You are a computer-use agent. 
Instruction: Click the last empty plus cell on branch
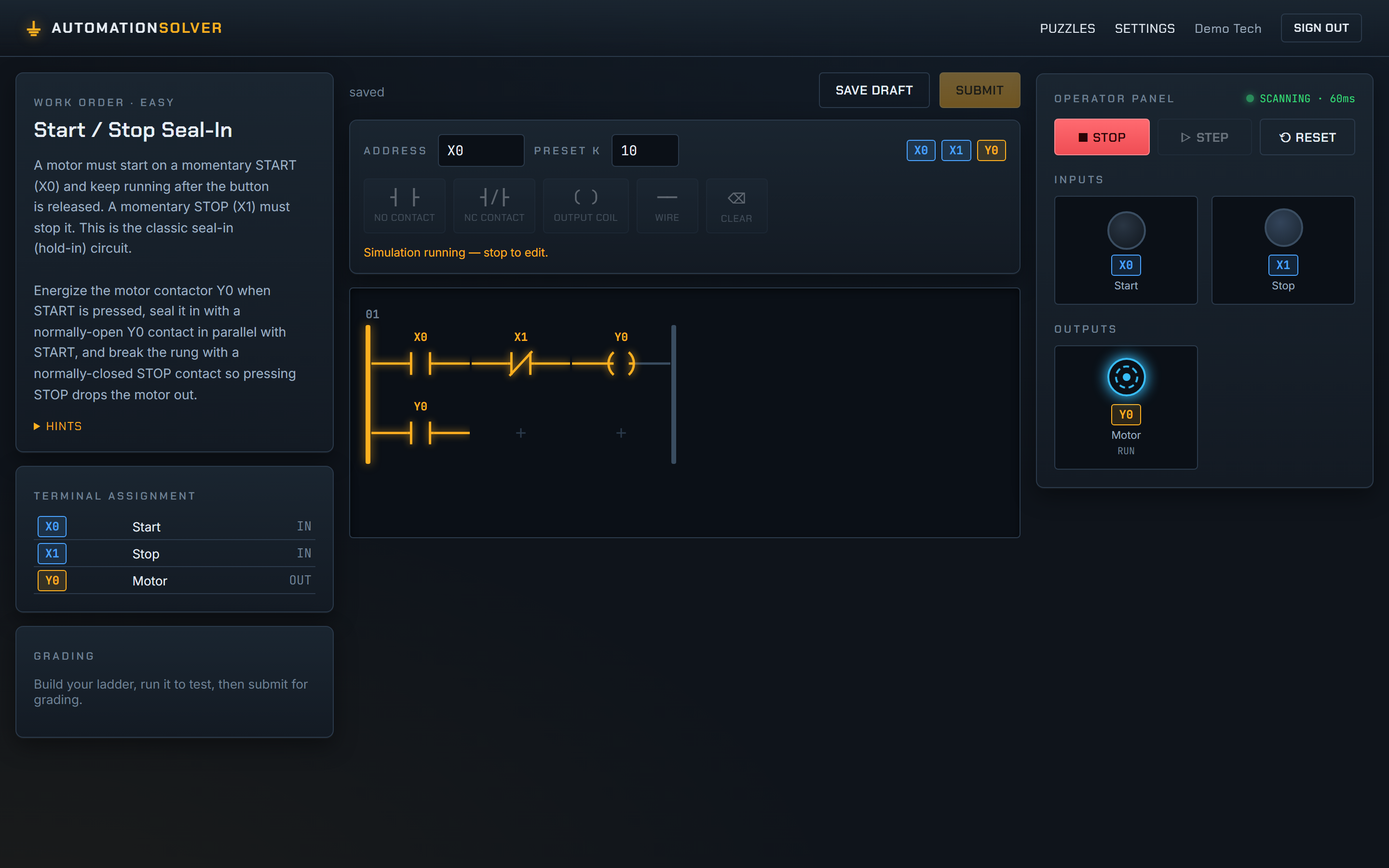click(x=621, y=433)
